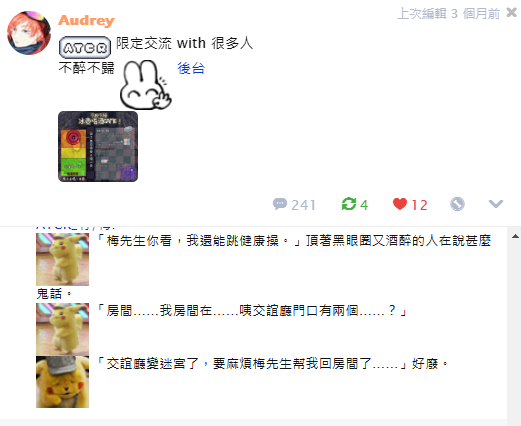
Task: Open the attached game poster thumbnail
Action: pos(98,146)
